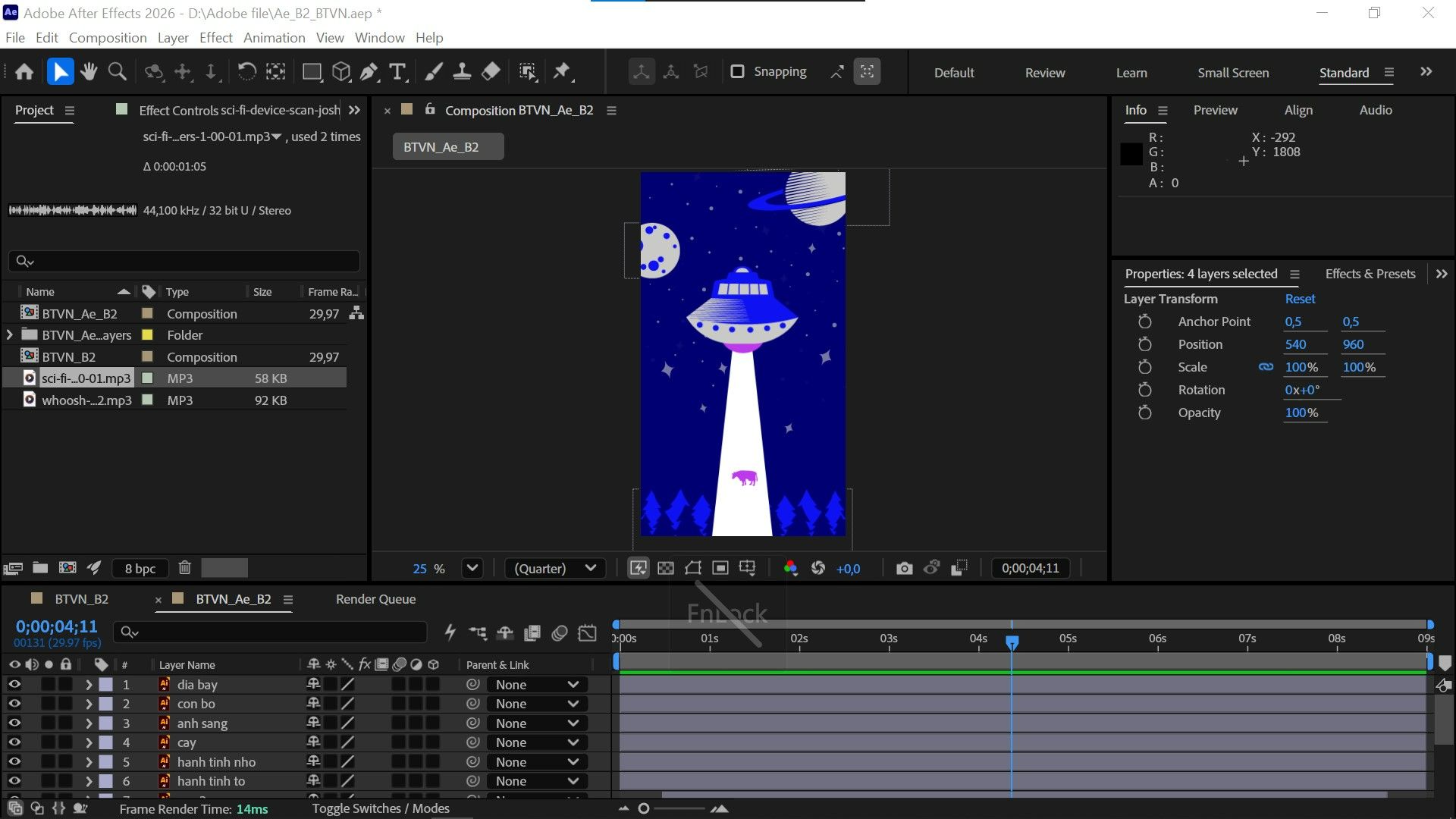Select the Pen tool
1456x819 pixels.
tap(369, 72)
